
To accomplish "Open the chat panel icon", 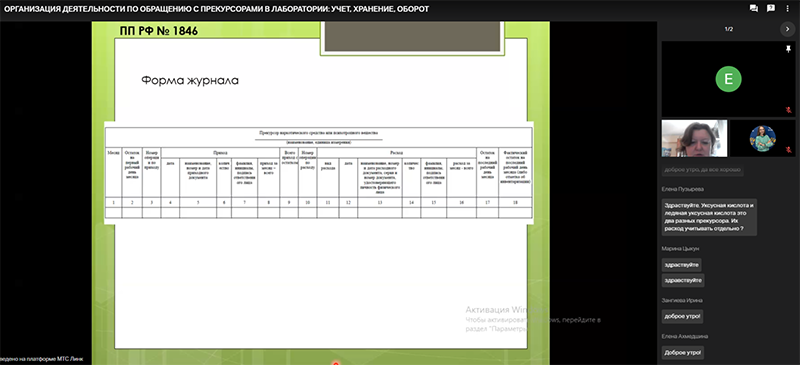I will tap(754, 9).
